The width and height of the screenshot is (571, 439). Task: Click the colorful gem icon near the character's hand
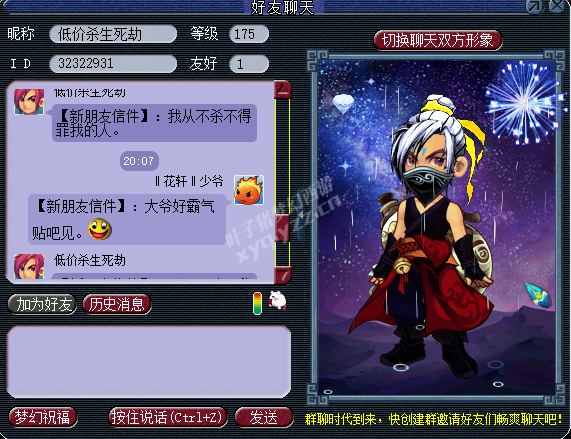(538, 295)
